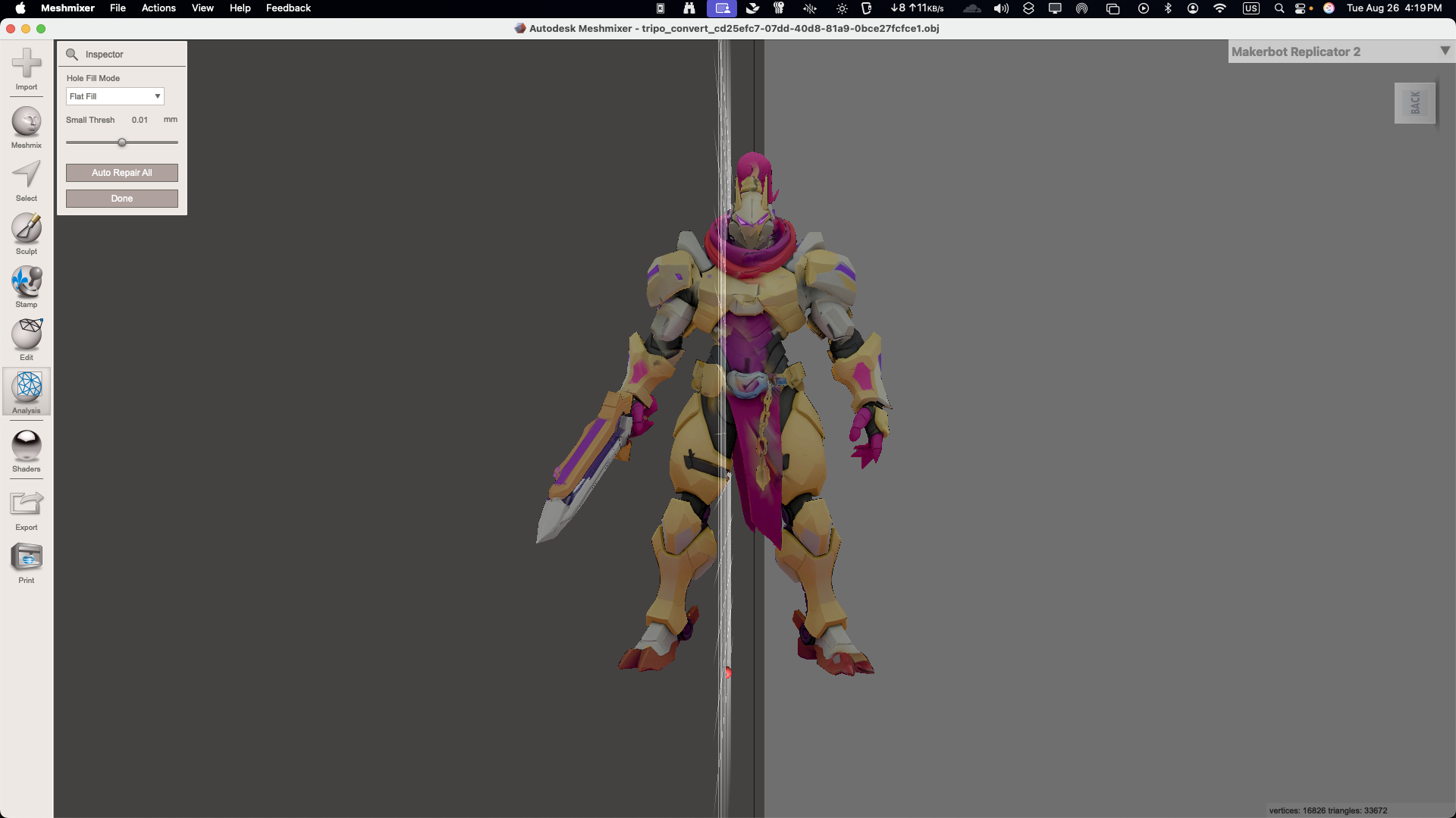Open the Stamp tool

click(27, 287)
